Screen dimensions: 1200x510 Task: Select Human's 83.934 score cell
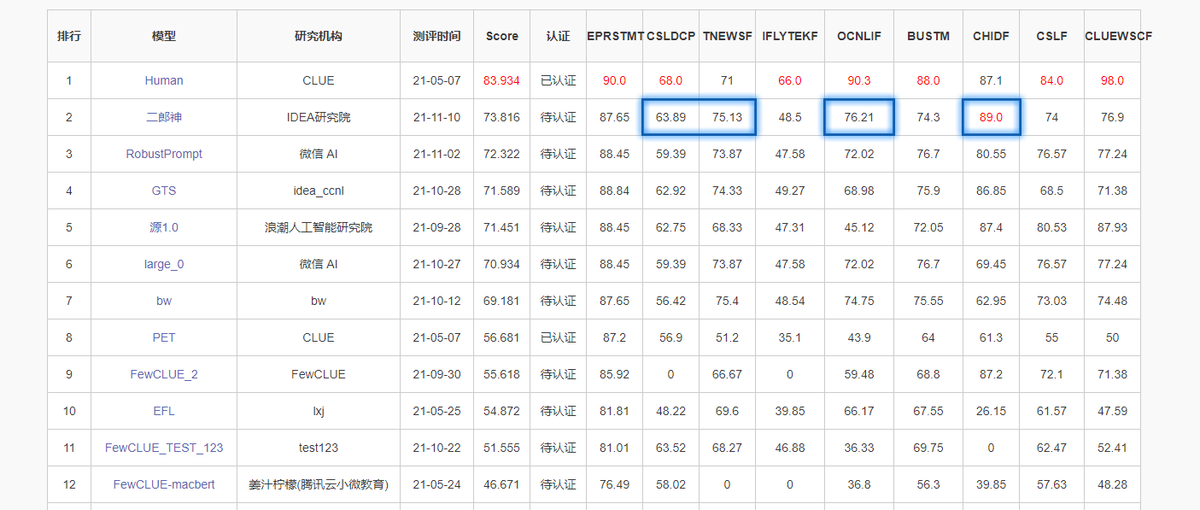(x=502, y=81)
